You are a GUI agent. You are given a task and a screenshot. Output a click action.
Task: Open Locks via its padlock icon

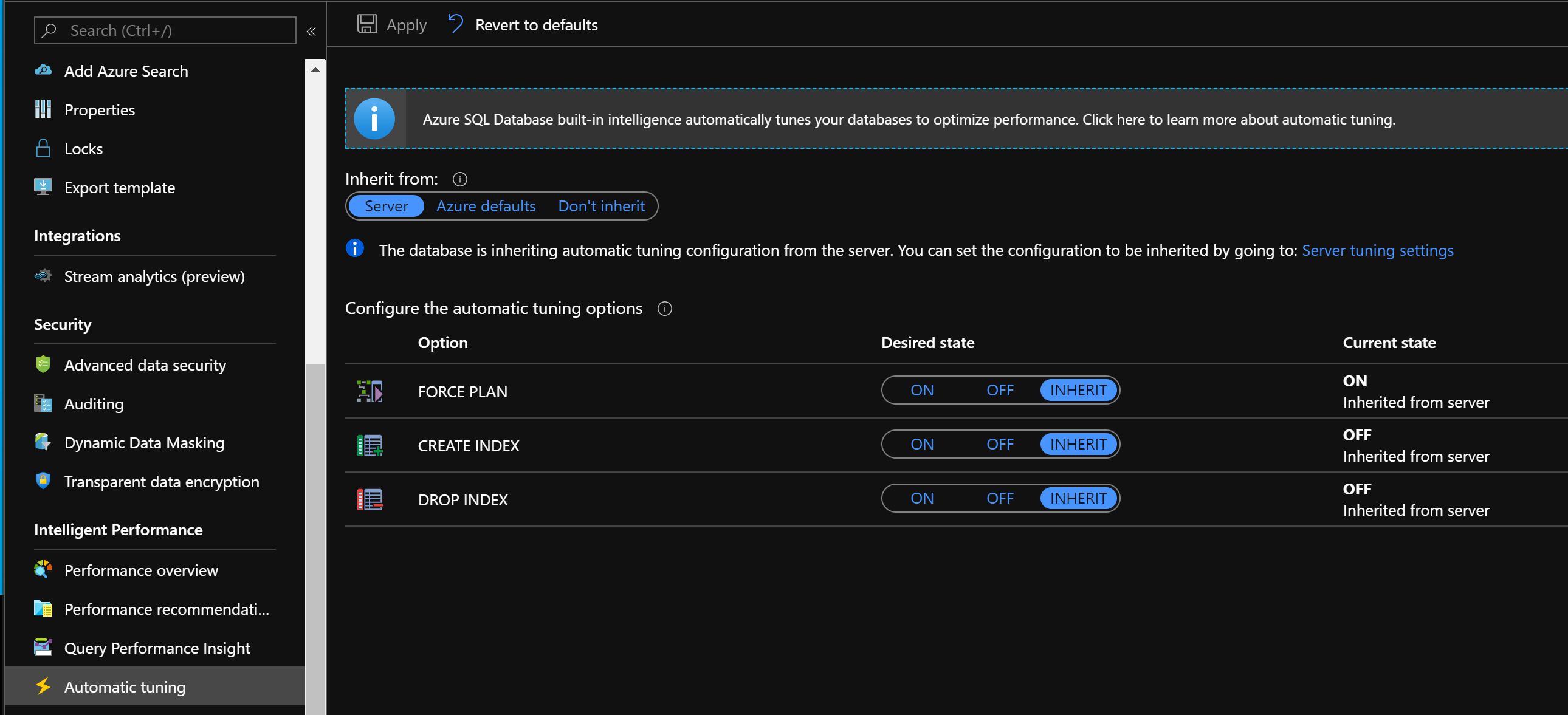43,148
